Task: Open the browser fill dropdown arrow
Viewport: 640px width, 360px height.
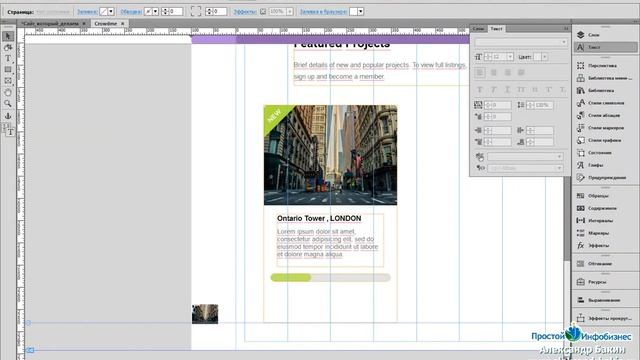Action: [x=360, y=12]
